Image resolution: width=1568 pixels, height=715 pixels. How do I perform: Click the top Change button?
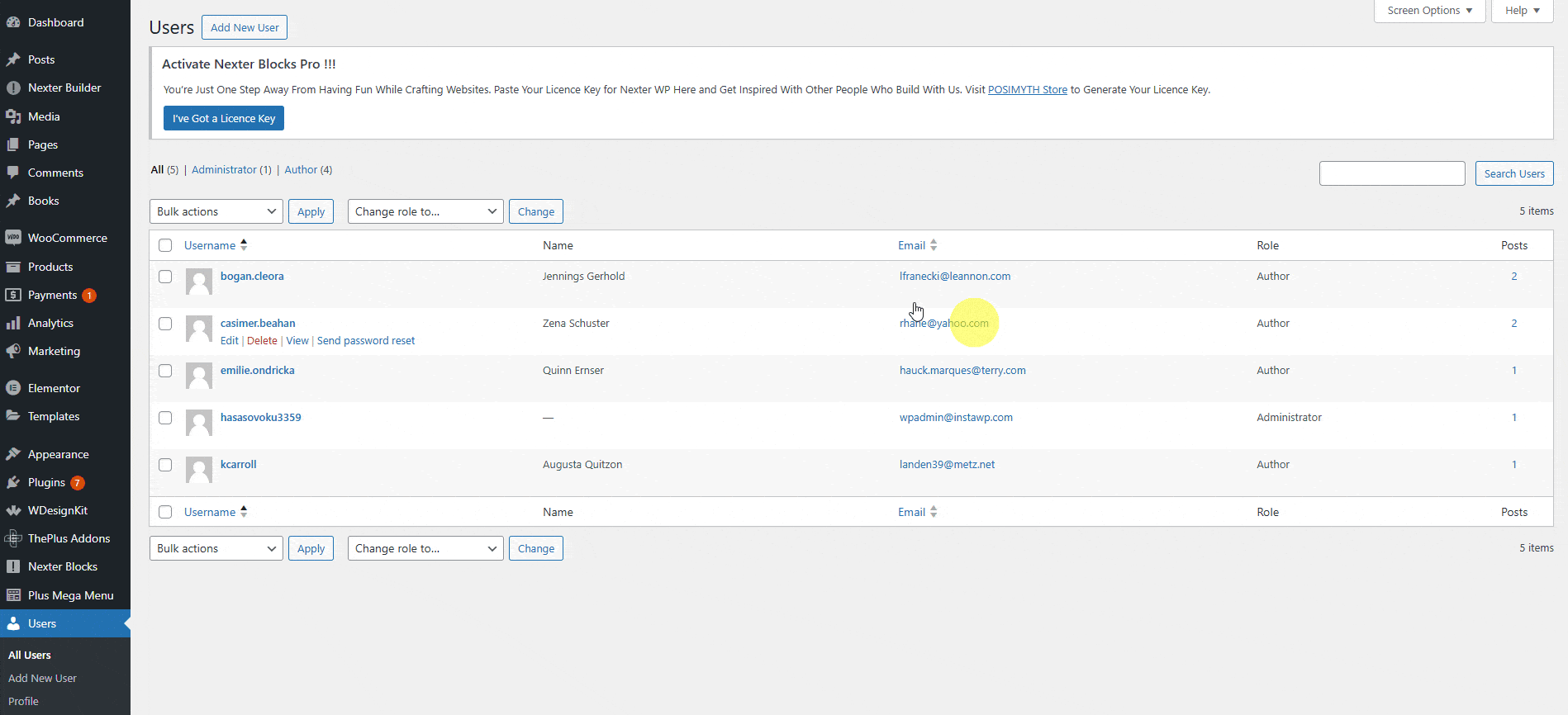pyautogui.click(x=536, y=211)
